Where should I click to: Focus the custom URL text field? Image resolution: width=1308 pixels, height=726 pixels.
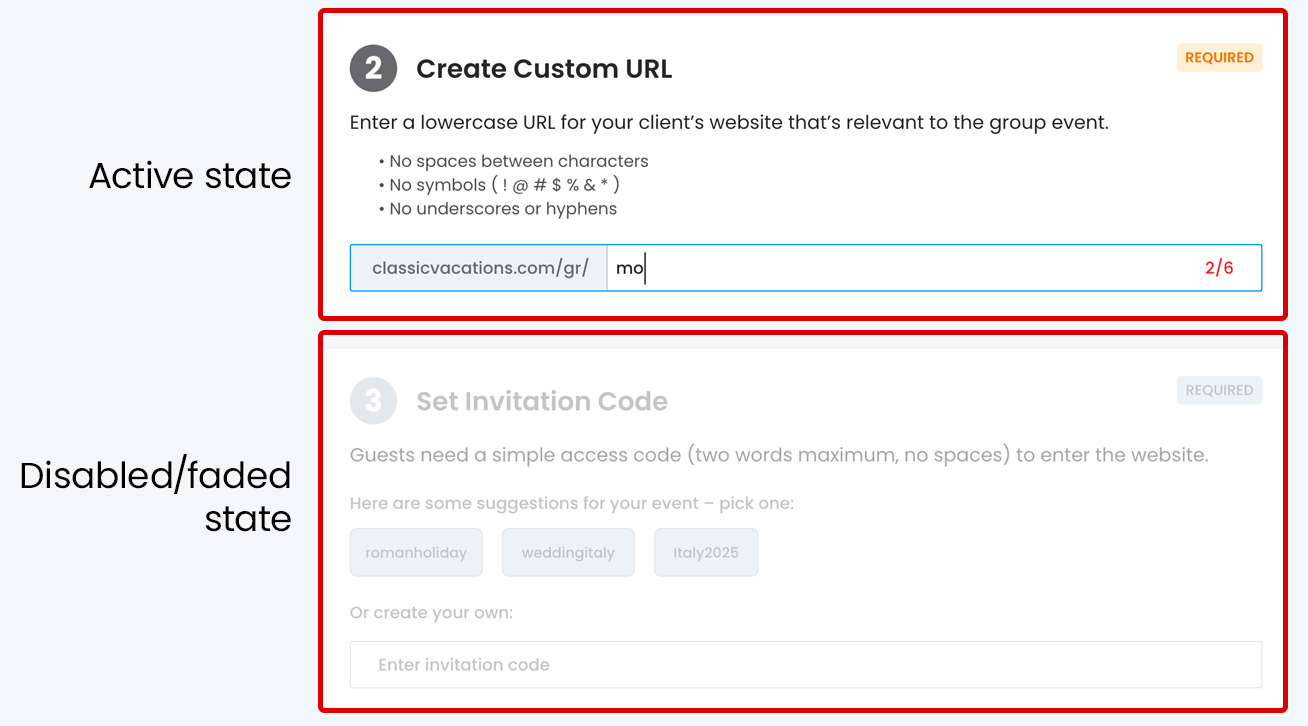pos(900,268)
